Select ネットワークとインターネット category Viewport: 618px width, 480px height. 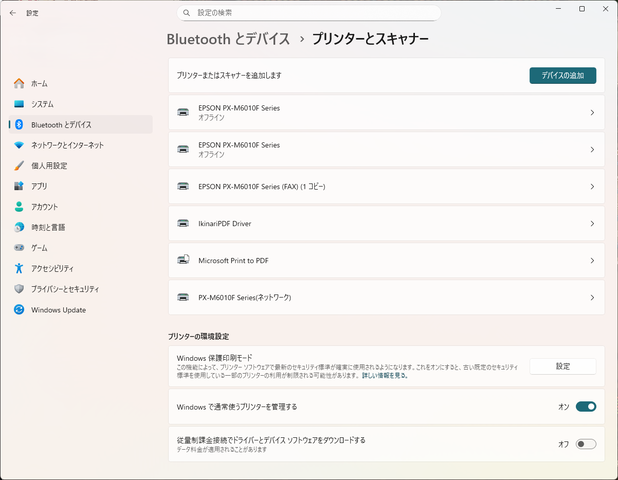(80, 145)
